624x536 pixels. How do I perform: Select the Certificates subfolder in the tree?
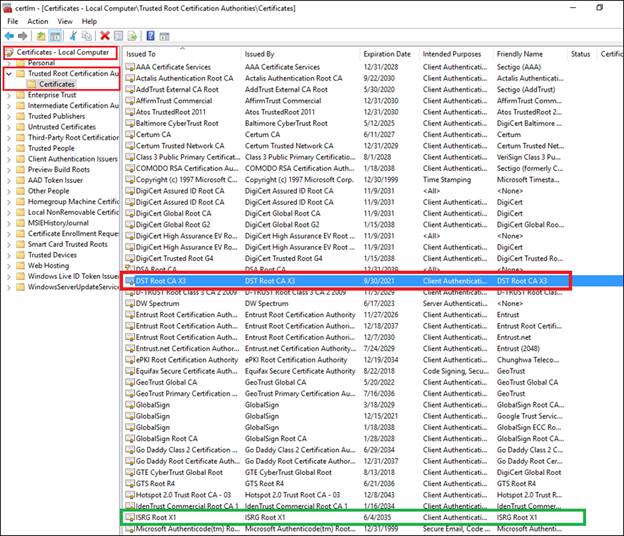(x=57, y=84)
